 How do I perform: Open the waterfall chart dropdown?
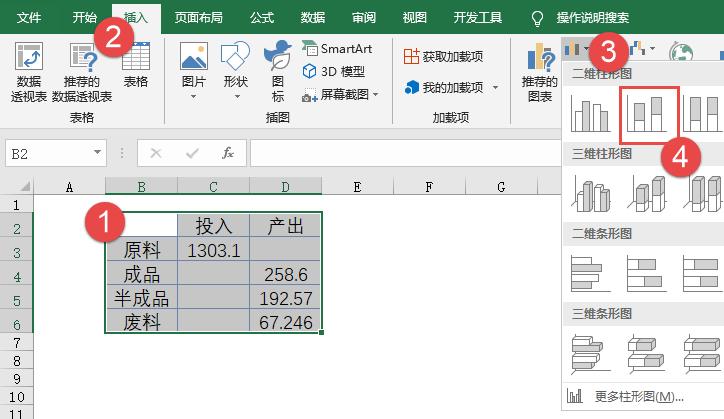coord(652,48)
